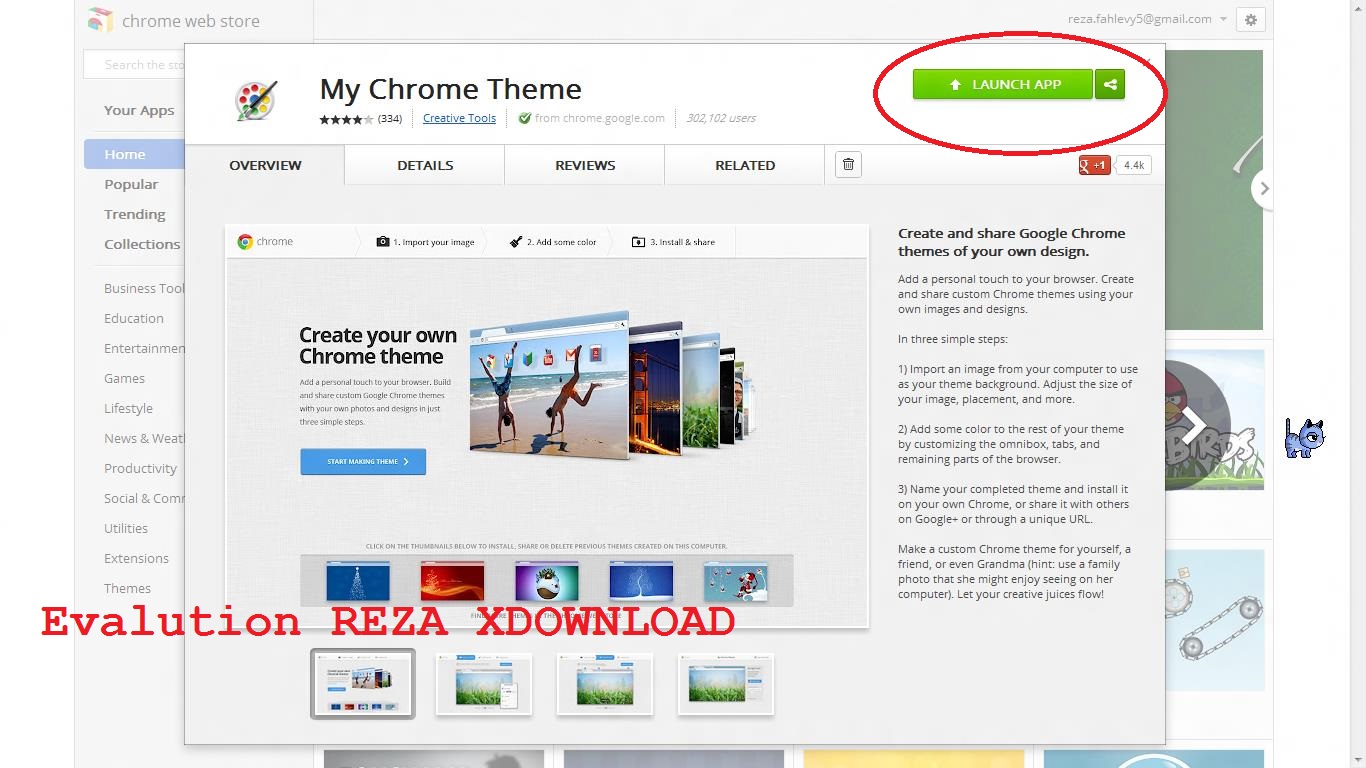The width and height of the screenshot is (1366, 768).
Task: Select the third screenshot thumbnail
Action: [605, 684]
